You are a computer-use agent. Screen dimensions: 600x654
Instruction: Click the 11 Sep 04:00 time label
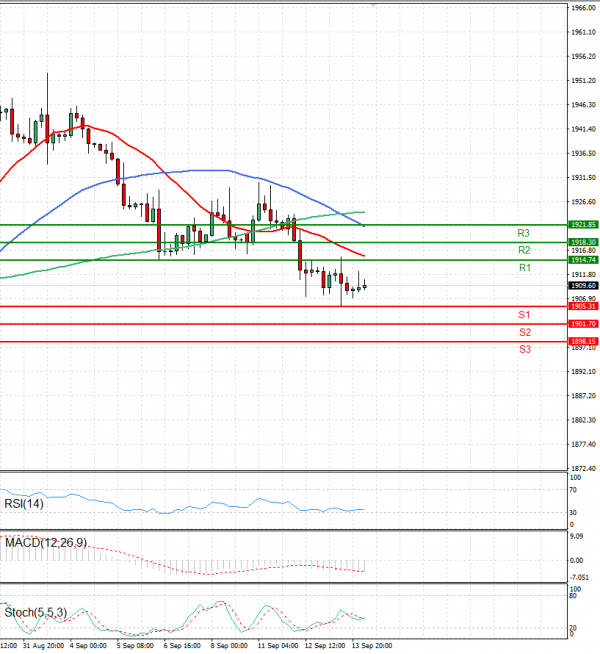[277, 647]
